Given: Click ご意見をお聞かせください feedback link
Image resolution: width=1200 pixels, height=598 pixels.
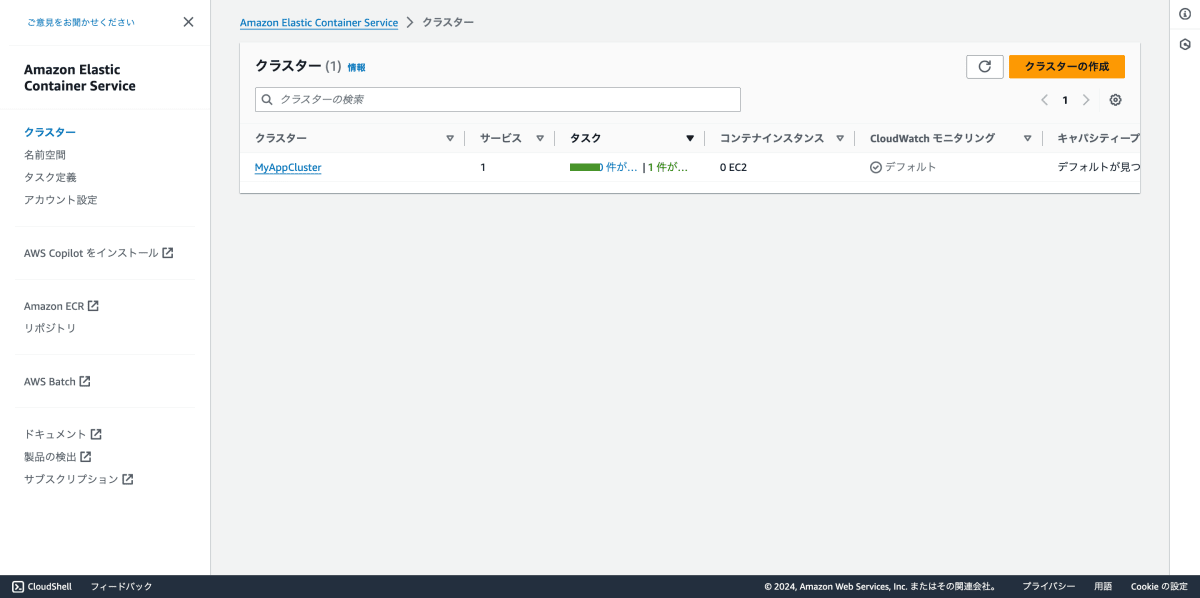Looking at the screenshot, I should (x=81, y=22).
